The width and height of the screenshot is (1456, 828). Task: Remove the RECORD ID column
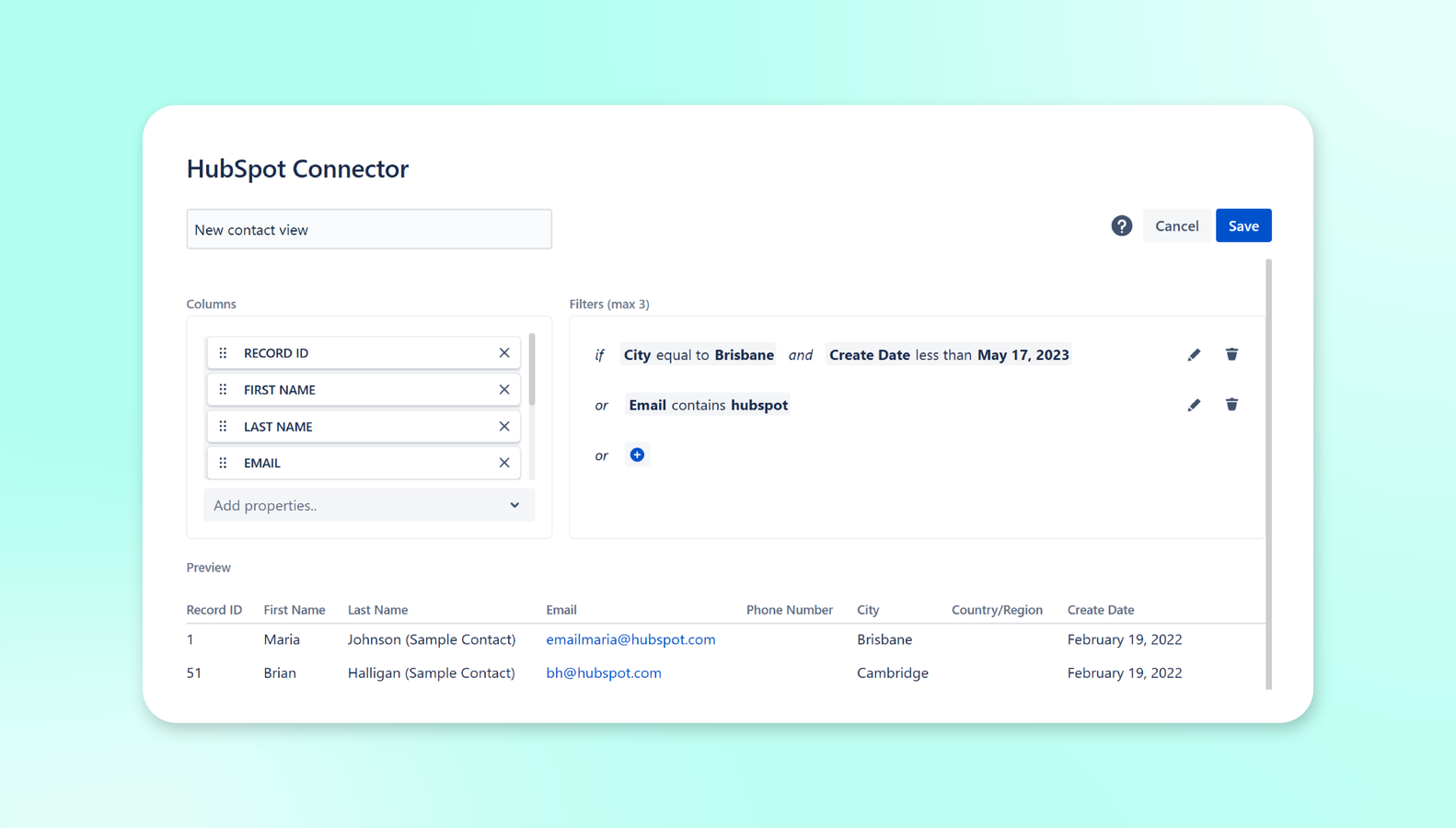pos(504,352)
